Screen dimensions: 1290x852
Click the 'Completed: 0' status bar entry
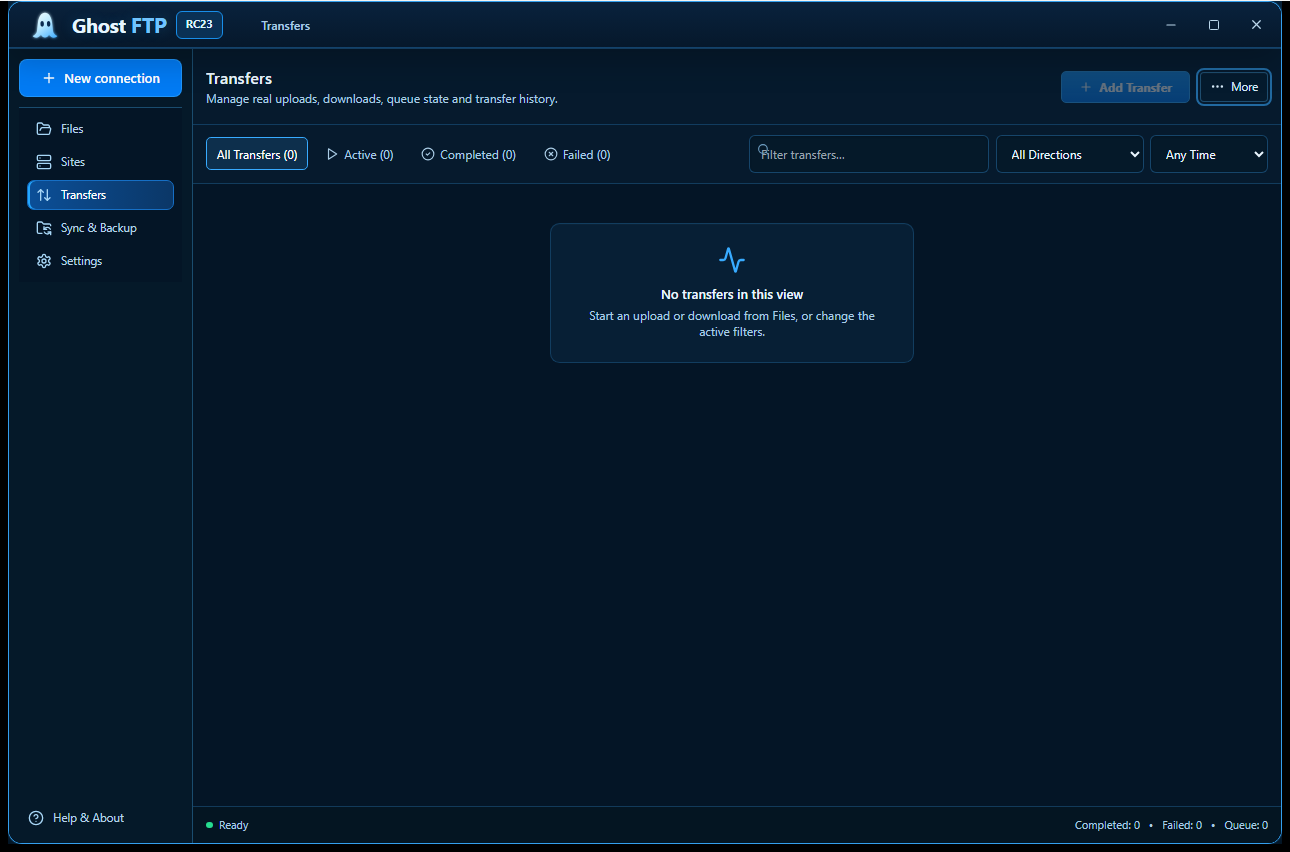tap(1107, 825)
